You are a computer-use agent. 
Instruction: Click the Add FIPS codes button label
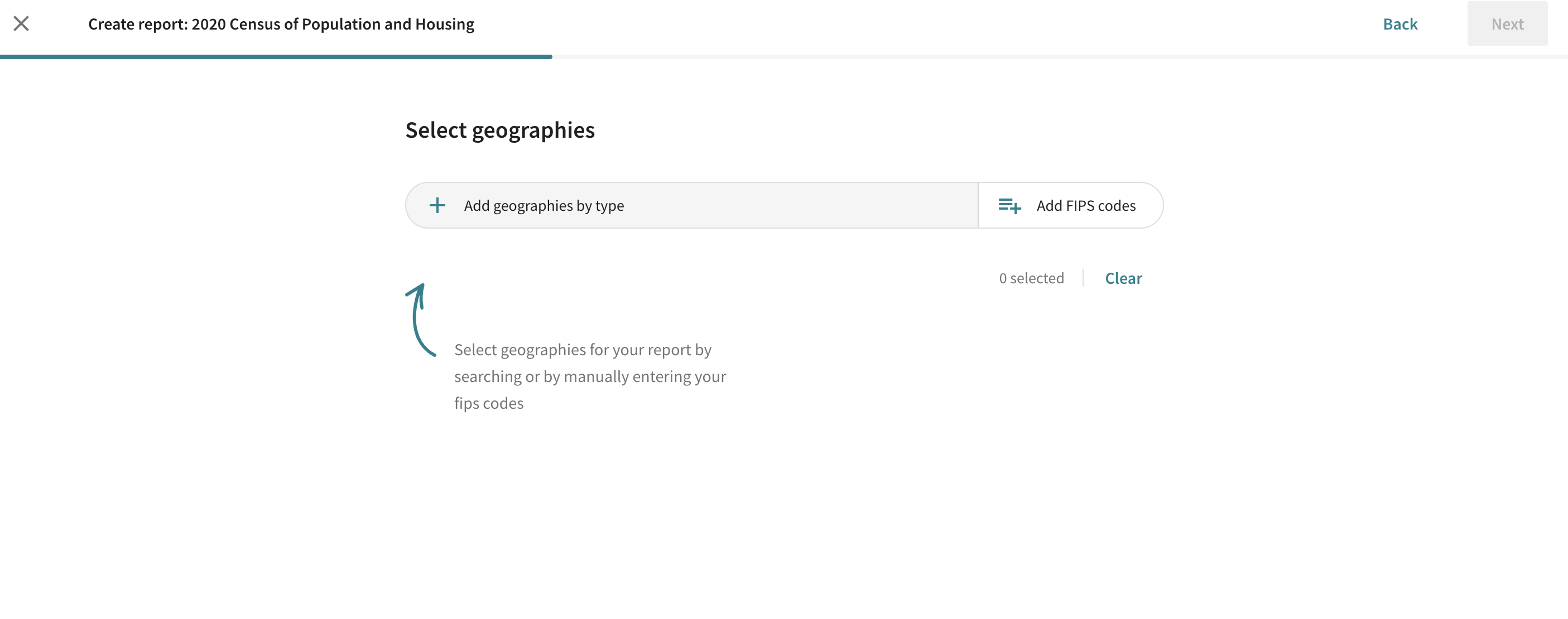coord(1086,206)
